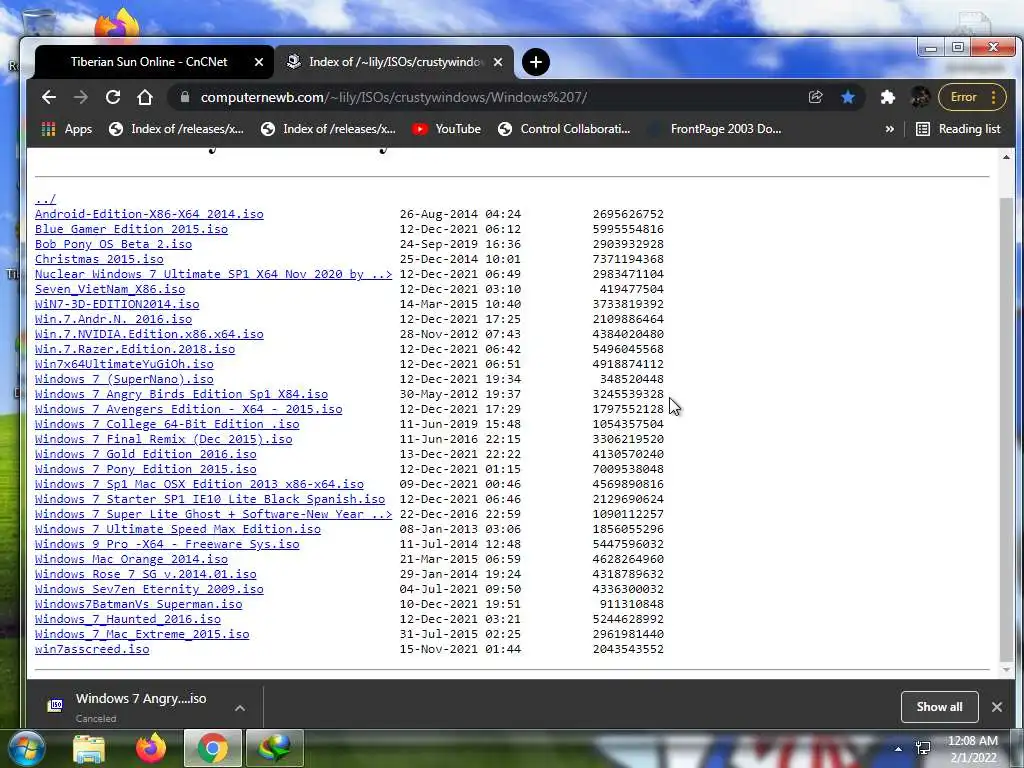Image resolution: width=1024 pixels, height=768 pixels.
Task: Open the profile avatar icon
Action: (920, 97)
